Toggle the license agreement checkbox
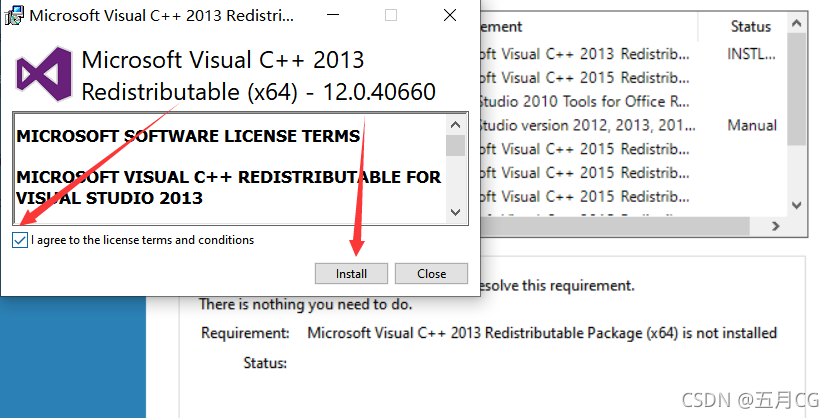The width and height of the screenshot is (834, 418). click(20, 240)
